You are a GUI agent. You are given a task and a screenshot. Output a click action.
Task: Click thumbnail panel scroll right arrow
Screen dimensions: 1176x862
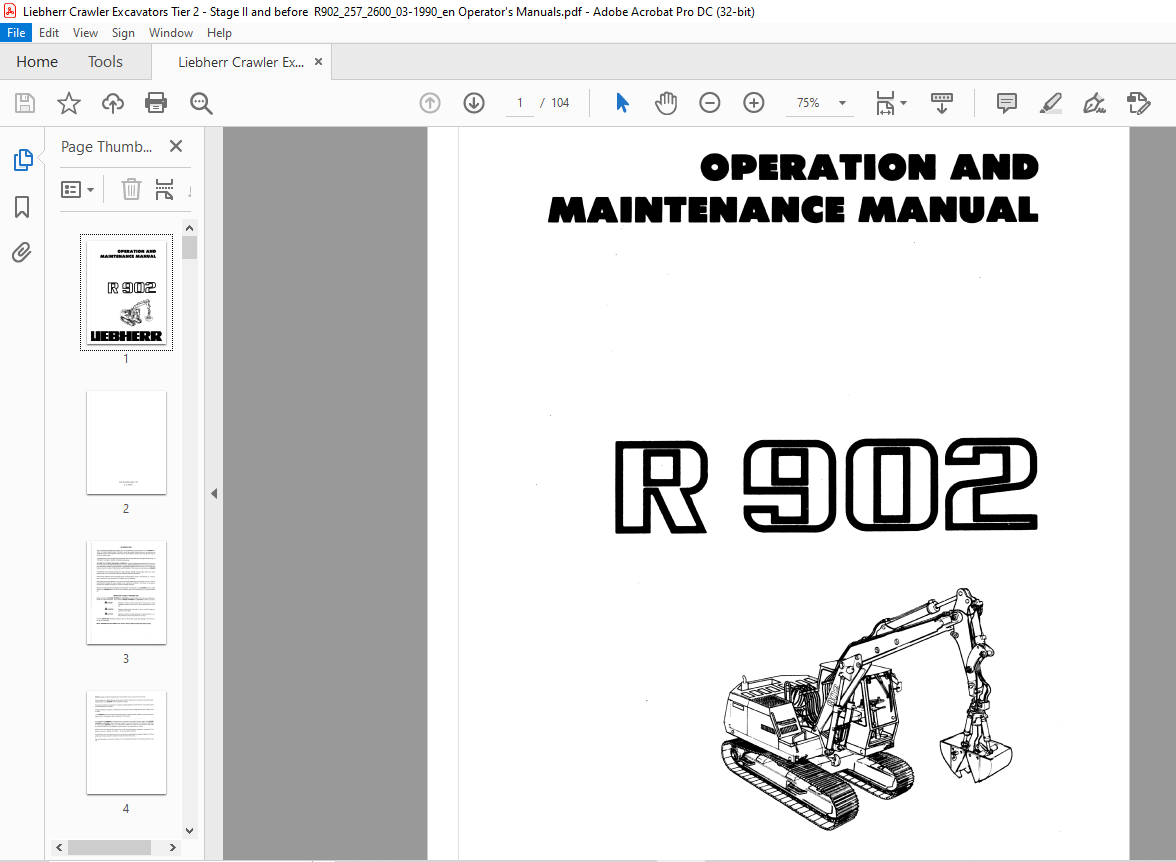(172, 847)
